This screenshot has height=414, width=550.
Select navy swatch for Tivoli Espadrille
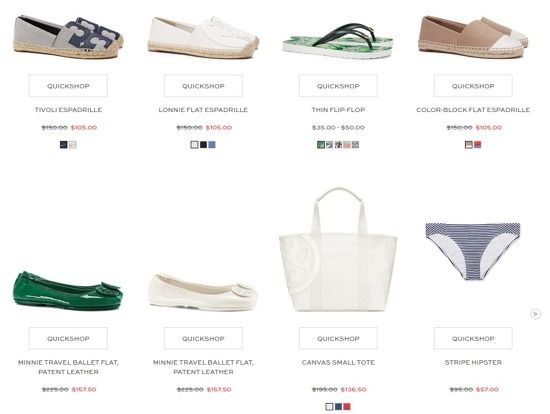63,145
